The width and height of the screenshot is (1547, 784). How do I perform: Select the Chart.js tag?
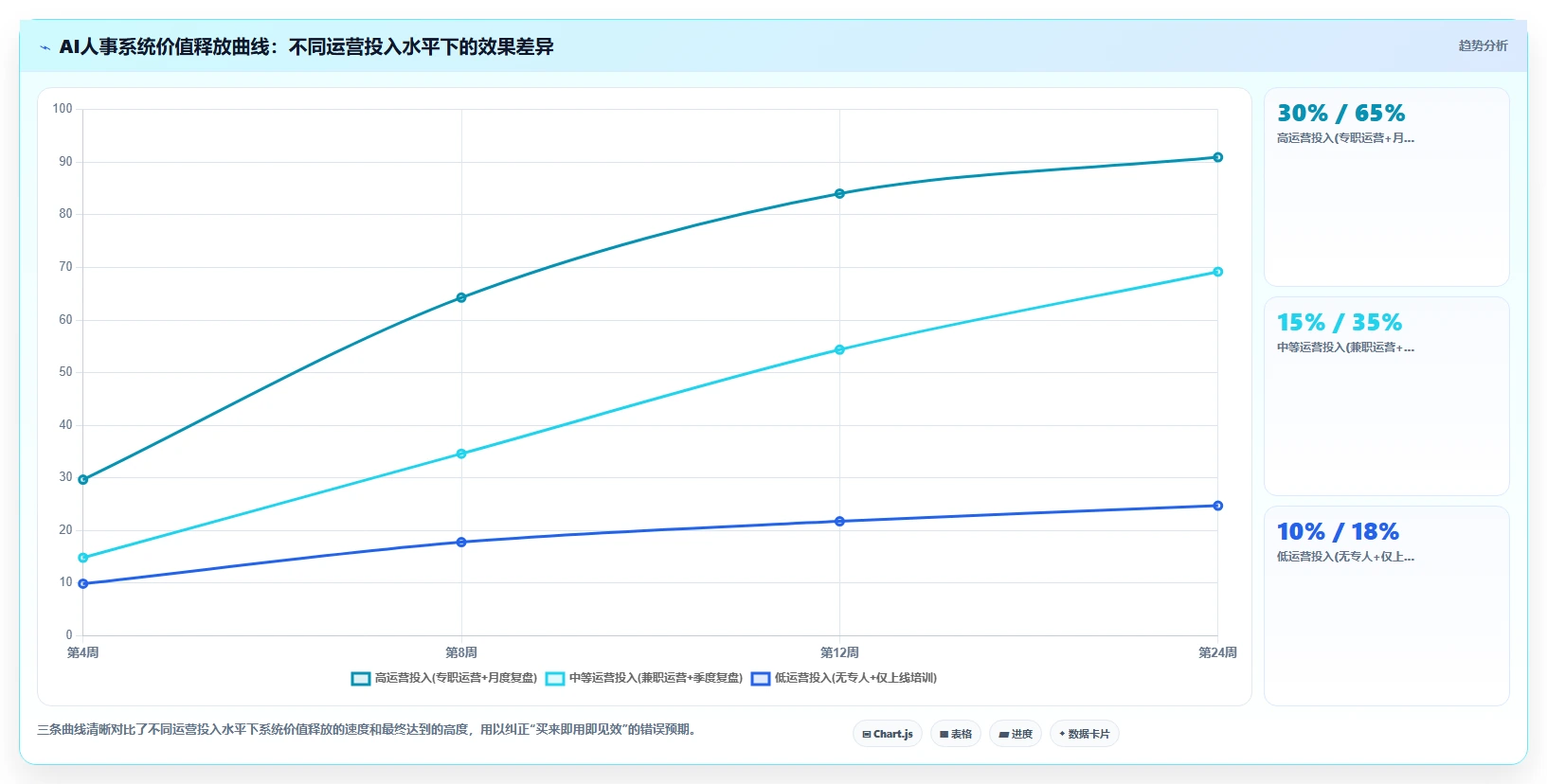(888, 734)
